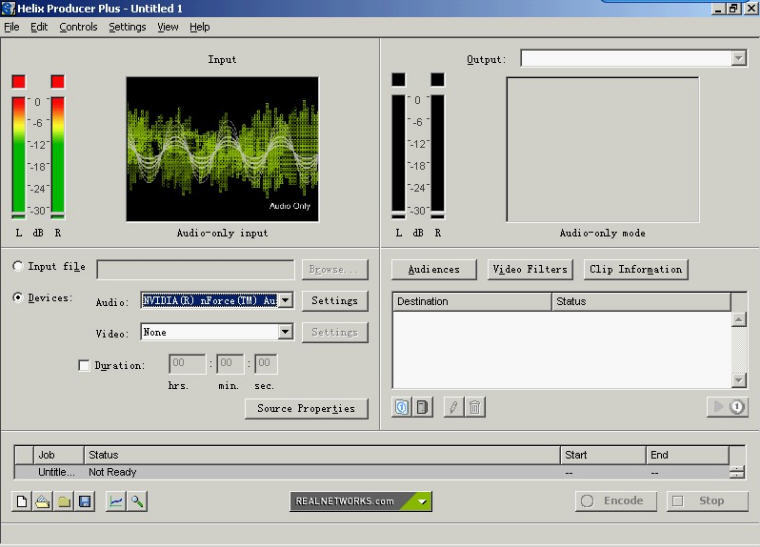The height and width of the screenshot is (547, 760).
Task: Open the Controls menu
Action: [78, 27]
